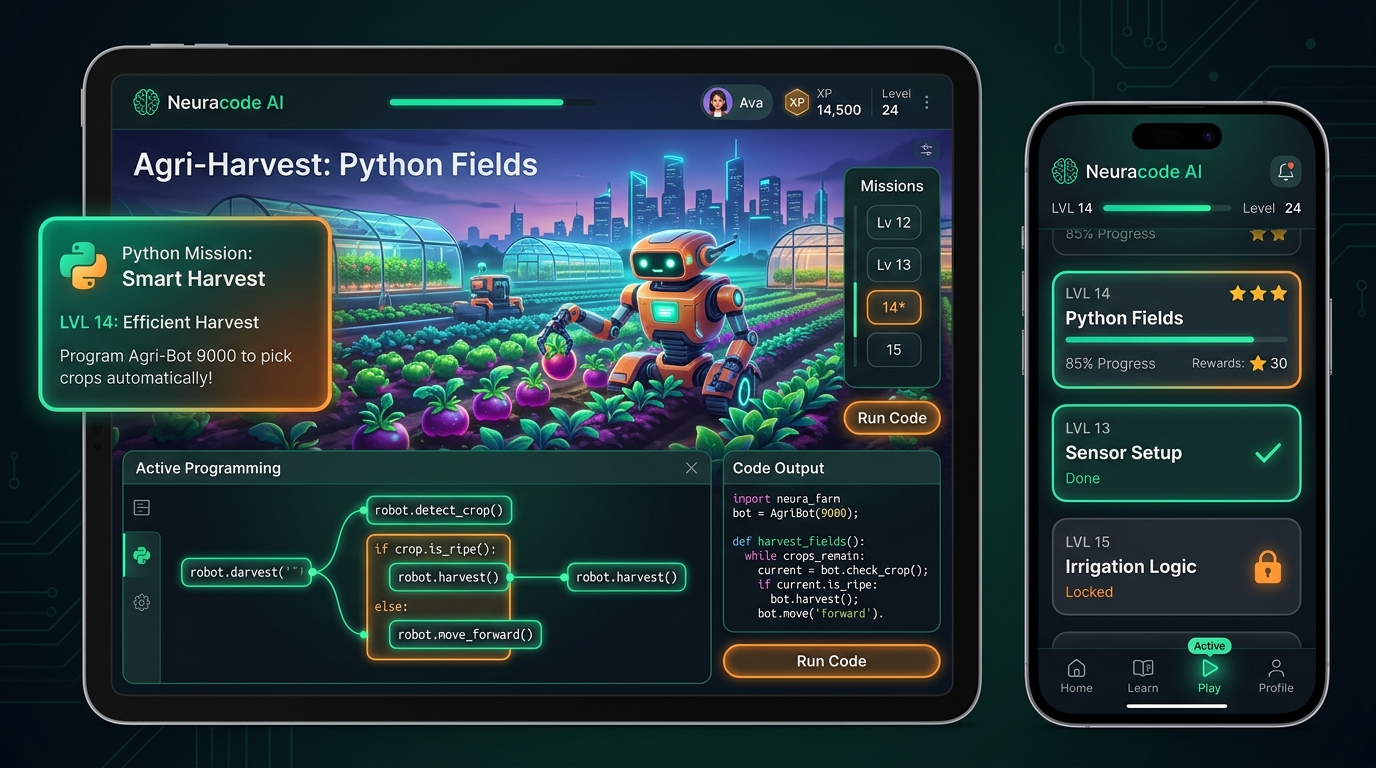Select the active Play tab on phone
This screenshot has width=1376, height=768.
pyautogui.click(x=1209, y=676)
